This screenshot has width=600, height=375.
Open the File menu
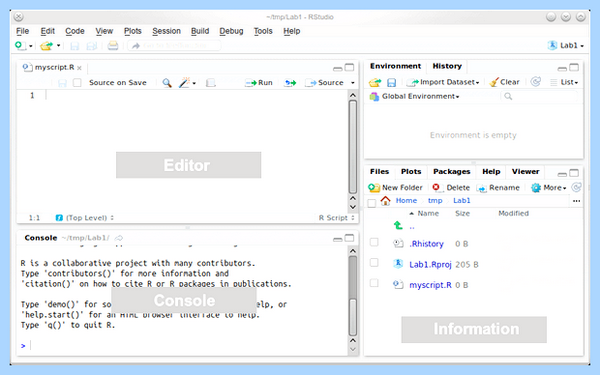click(23, 31)
